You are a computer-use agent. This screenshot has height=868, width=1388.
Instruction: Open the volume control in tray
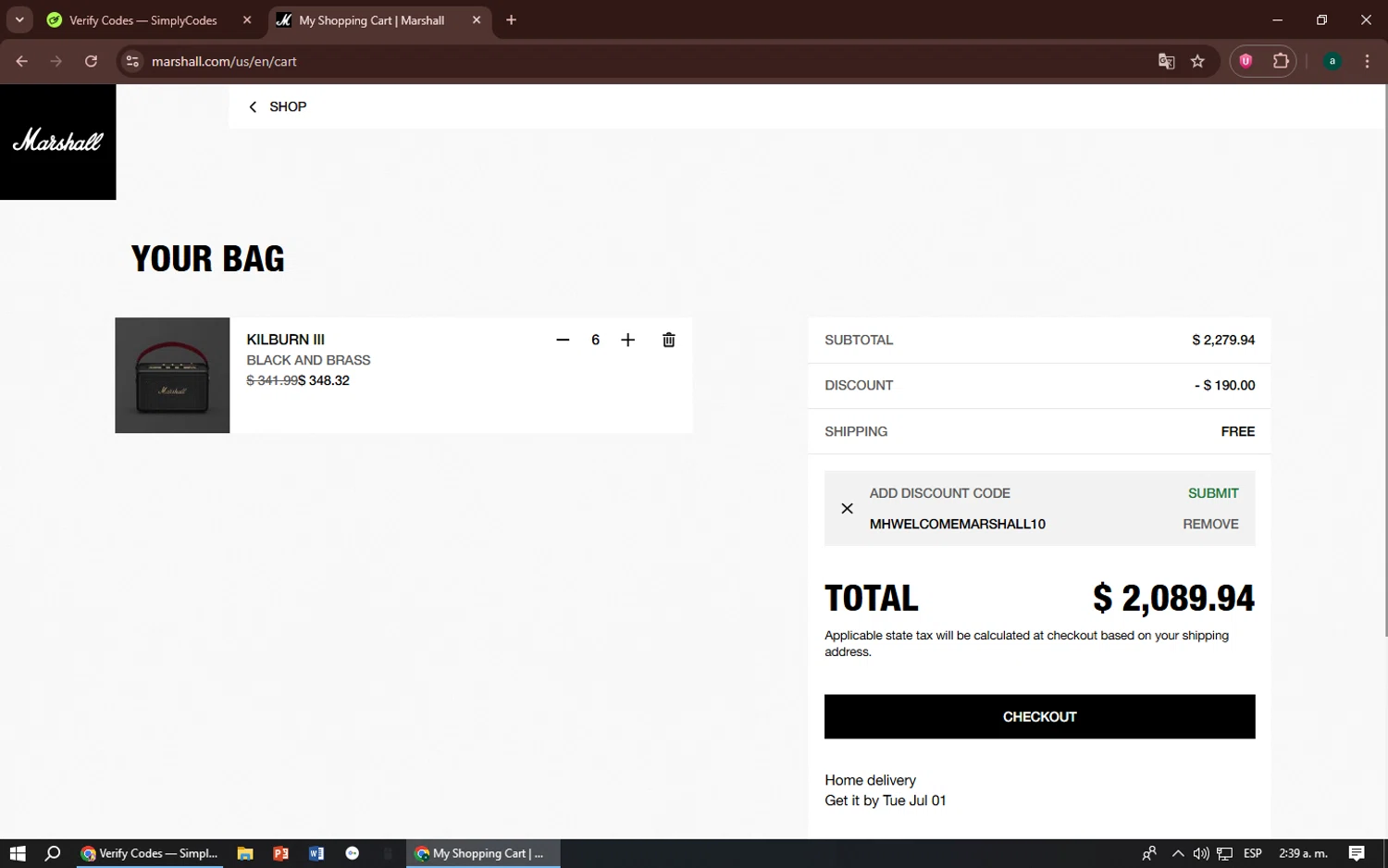tap(1200, 853)
